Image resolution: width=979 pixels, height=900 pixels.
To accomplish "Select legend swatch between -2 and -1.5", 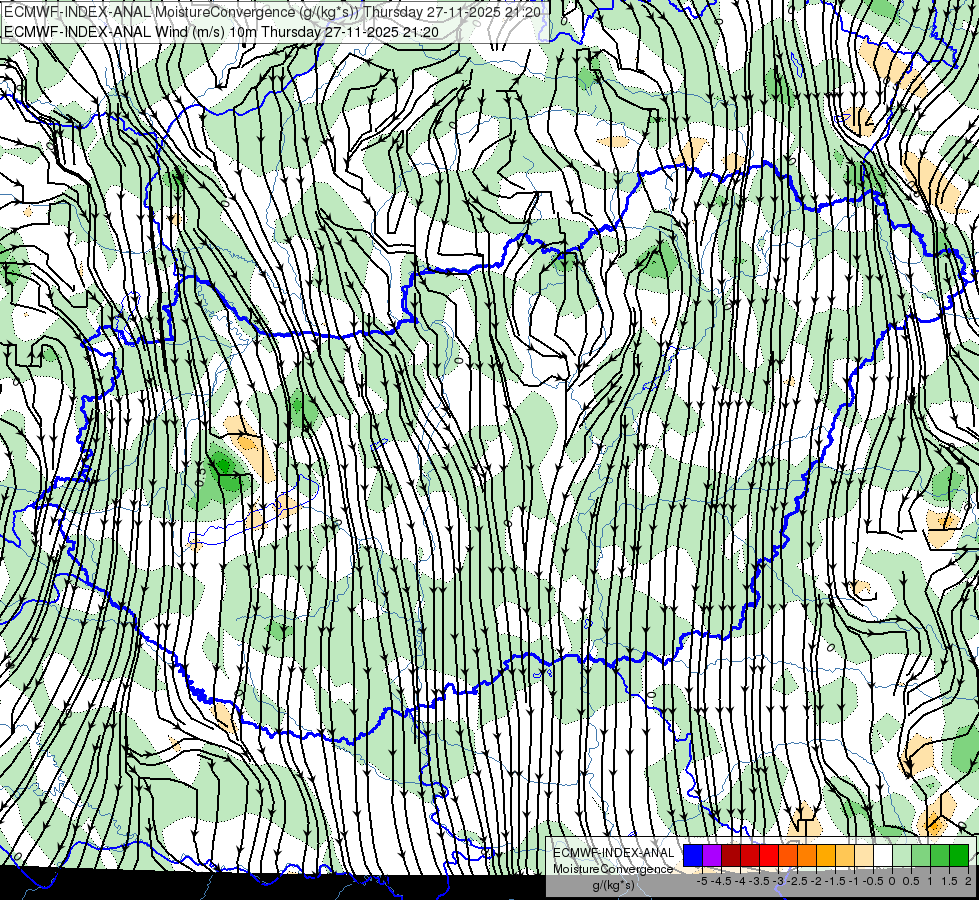I will point(826,856).
